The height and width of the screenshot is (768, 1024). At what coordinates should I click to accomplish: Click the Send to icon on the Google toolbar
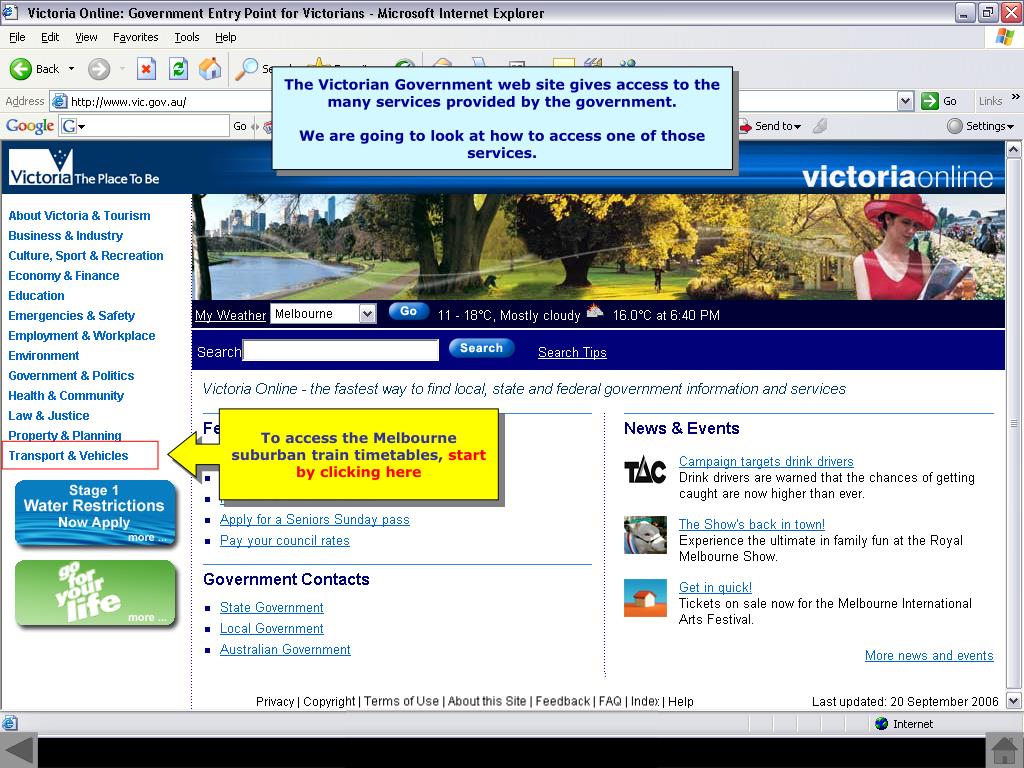(x=745, y=126)
